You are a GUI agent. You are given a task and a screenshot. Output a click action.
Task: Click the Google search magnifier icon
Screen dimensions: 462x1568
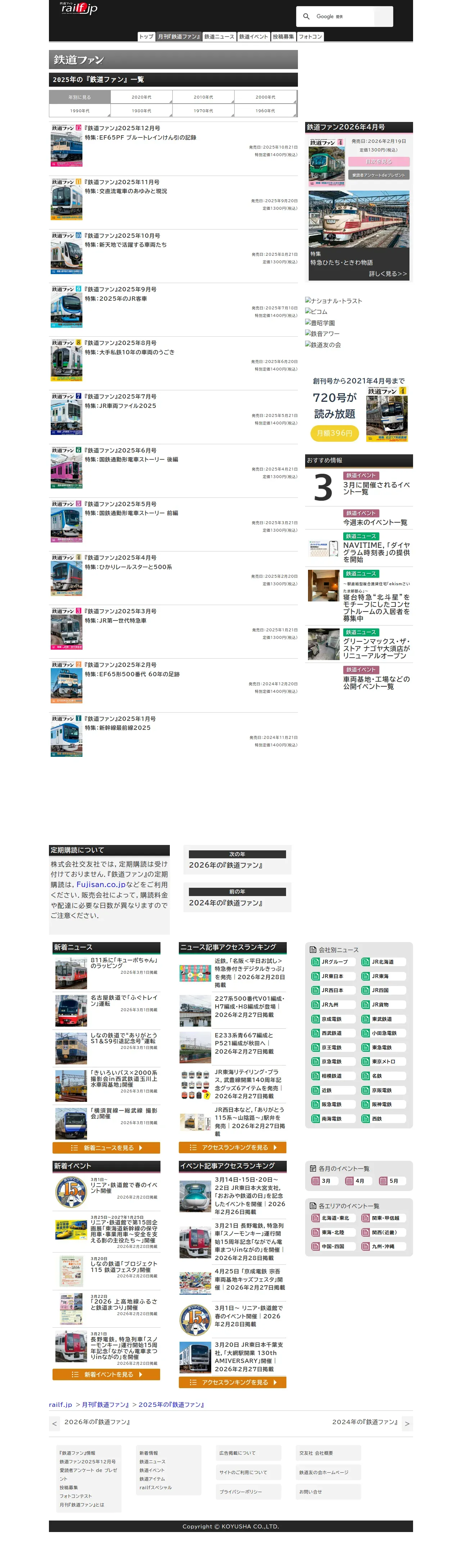point(306,17)
